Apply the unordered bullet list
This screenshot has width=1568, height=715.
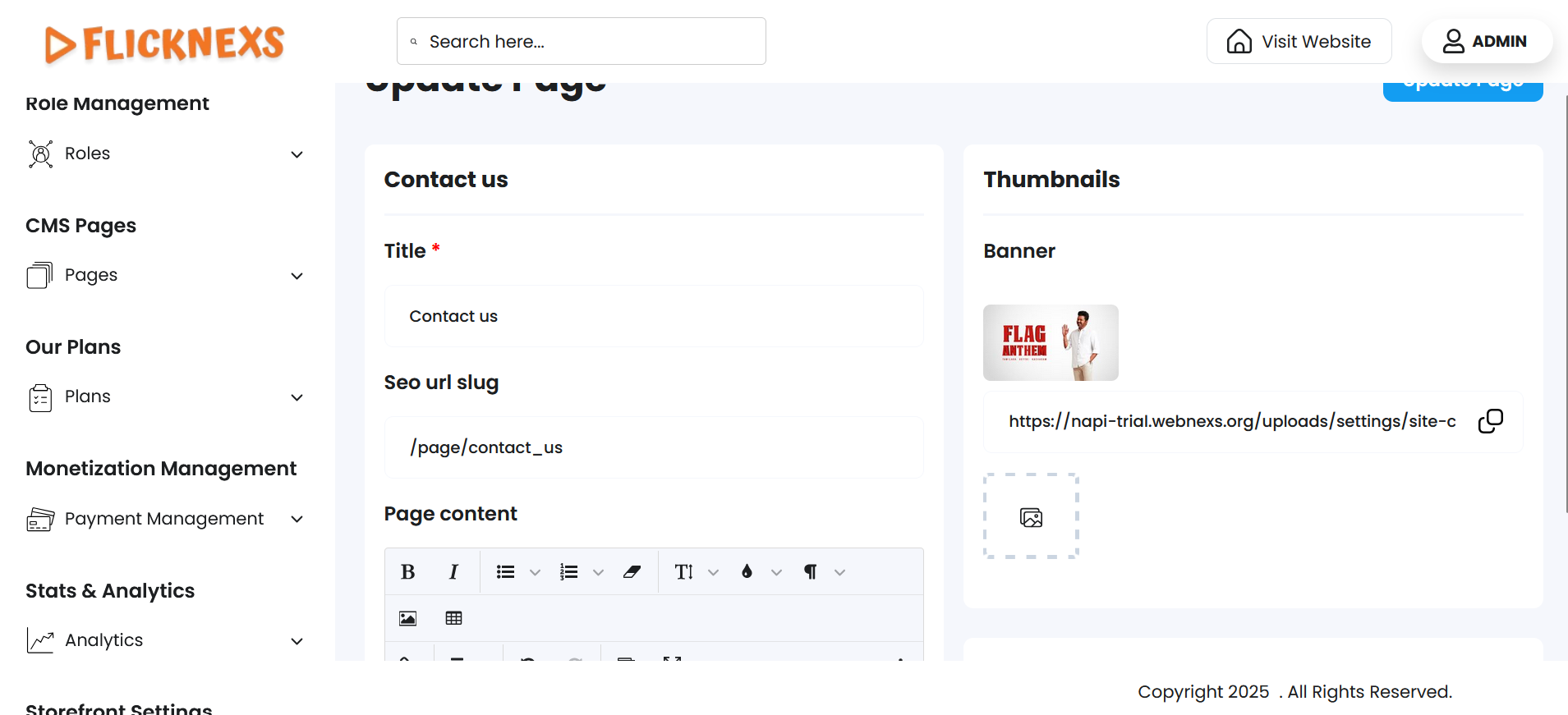pos(505,572)
